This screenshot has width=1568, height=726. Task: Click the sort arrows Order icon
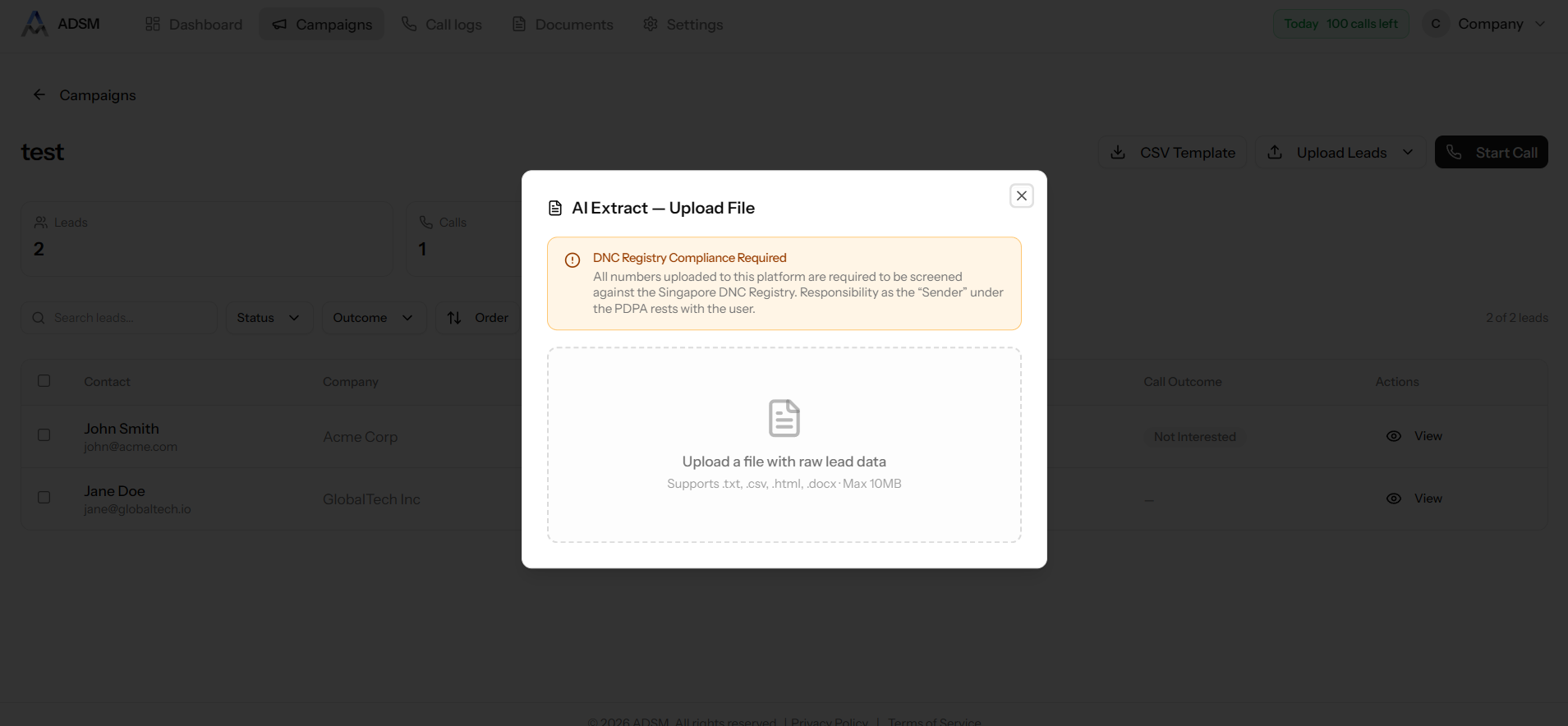point(454,318)
